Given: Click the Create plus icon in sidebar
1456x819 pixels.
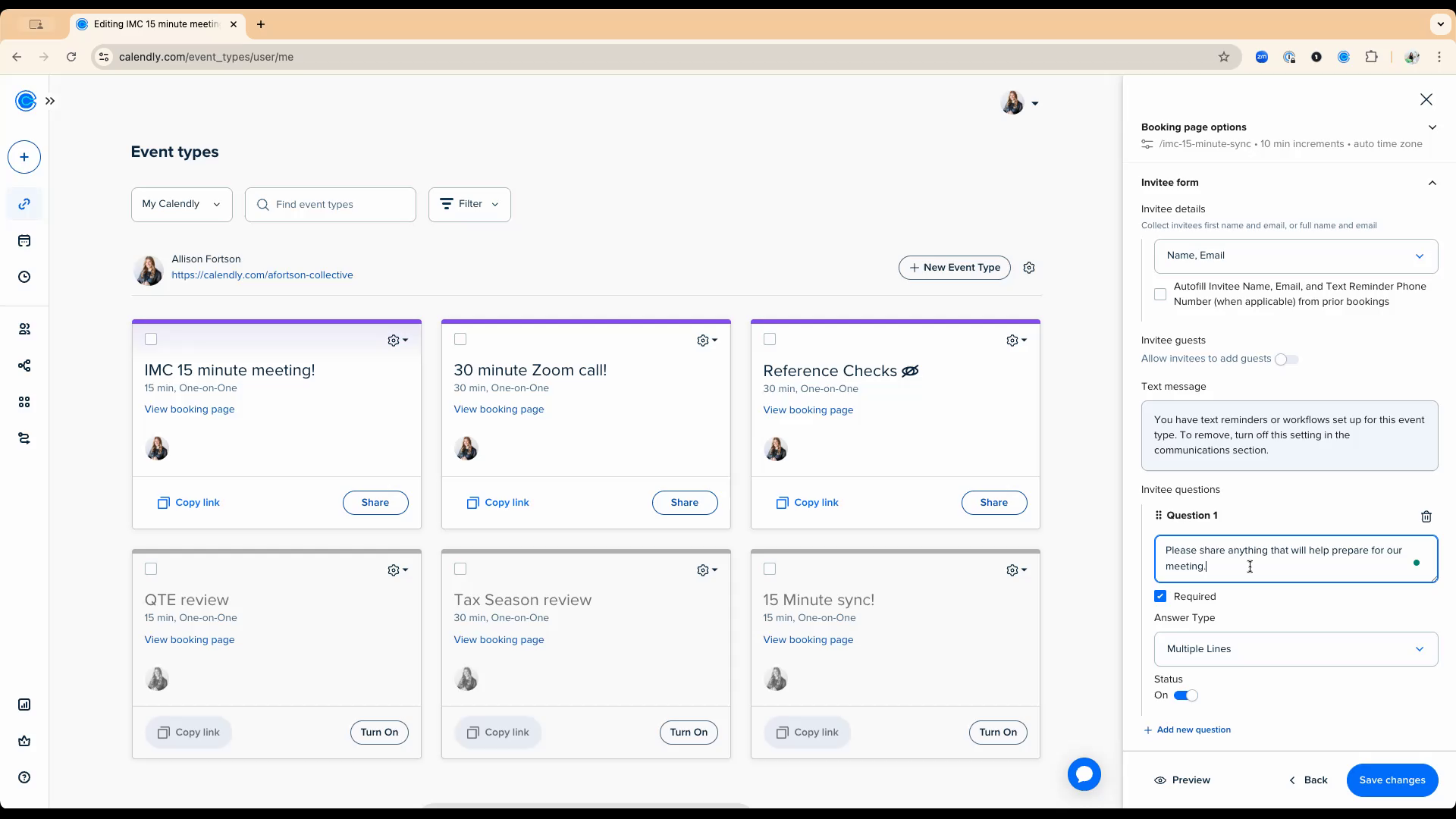Looking at the screenshot, I should (x=24, y=157).
